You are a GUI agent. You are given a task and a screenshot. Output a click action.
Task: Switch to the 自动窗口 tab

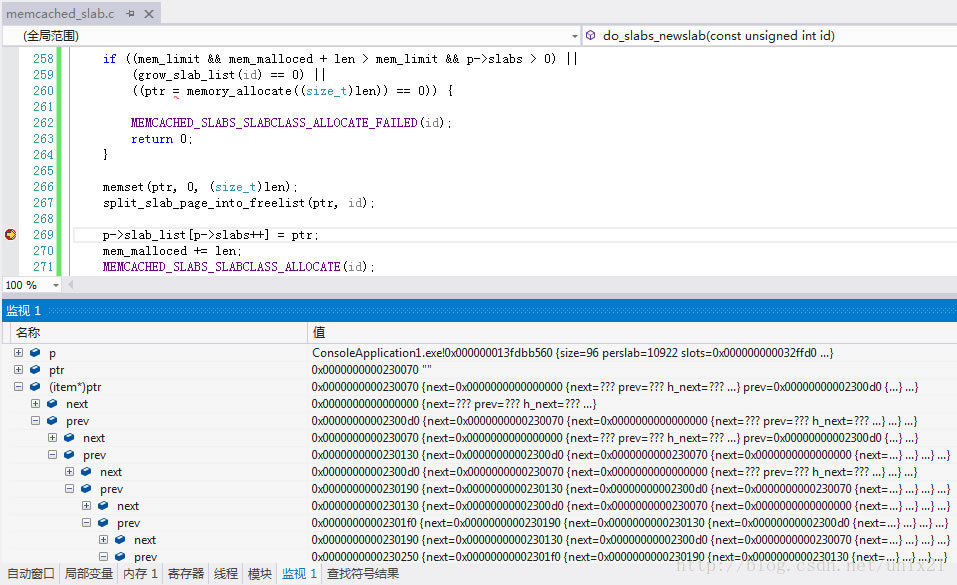(31, 573)
